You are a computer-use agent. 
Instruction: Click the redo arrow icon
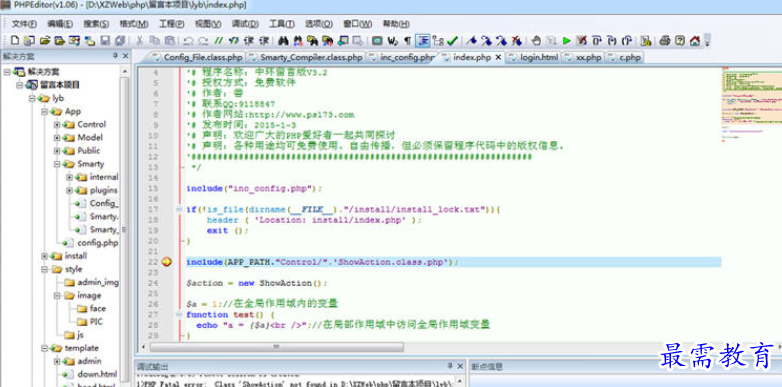point(203,40)
